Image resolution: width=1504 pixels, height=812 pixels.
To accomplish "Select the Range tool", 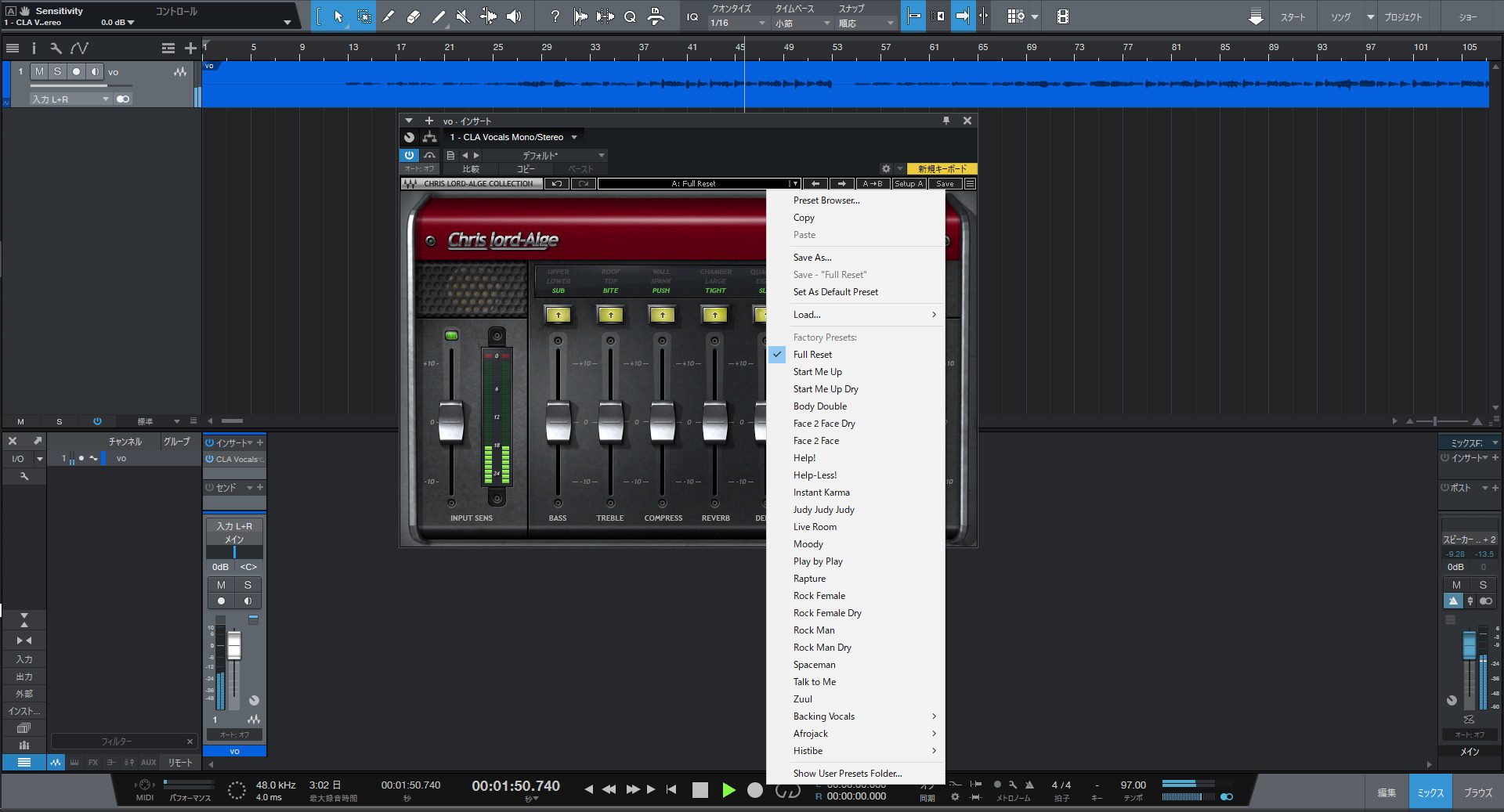I will [364, 16].
